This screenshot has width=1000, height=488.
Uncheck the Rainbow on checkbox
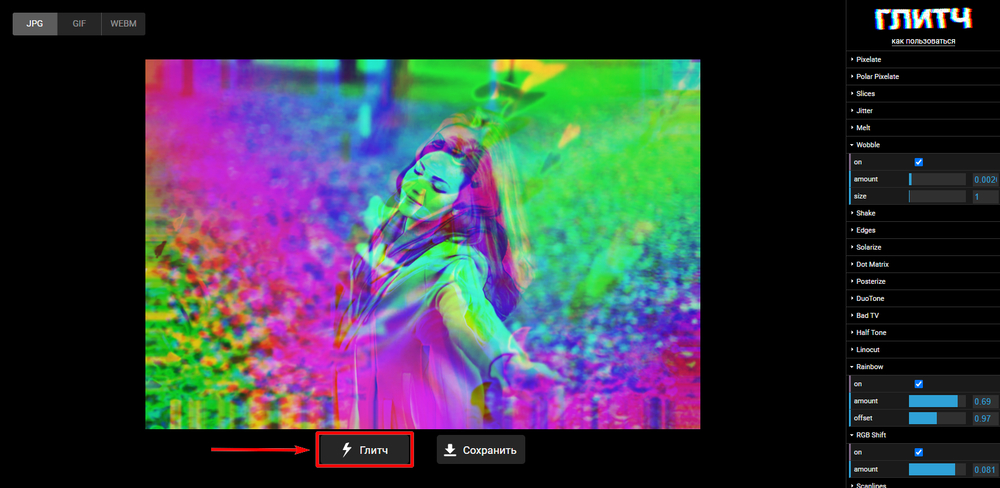[918, 384]
